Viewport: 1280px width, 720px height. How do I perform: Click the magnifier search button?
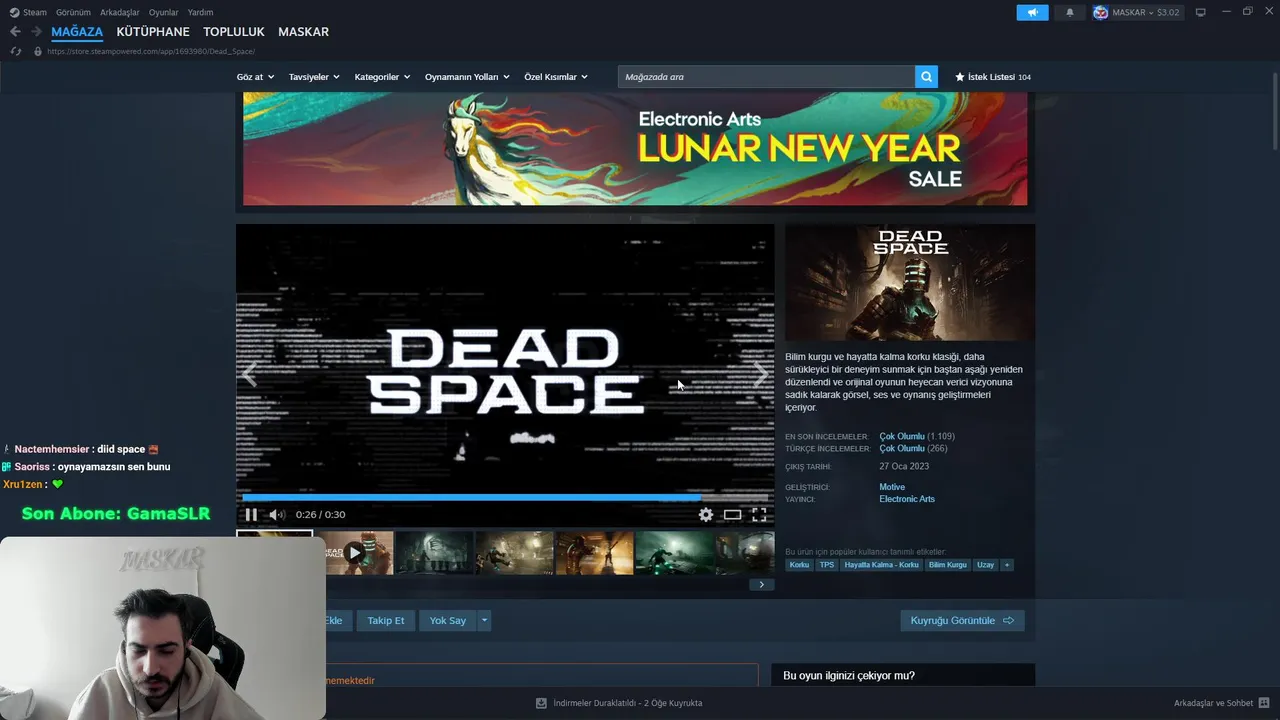click(927, 77)
